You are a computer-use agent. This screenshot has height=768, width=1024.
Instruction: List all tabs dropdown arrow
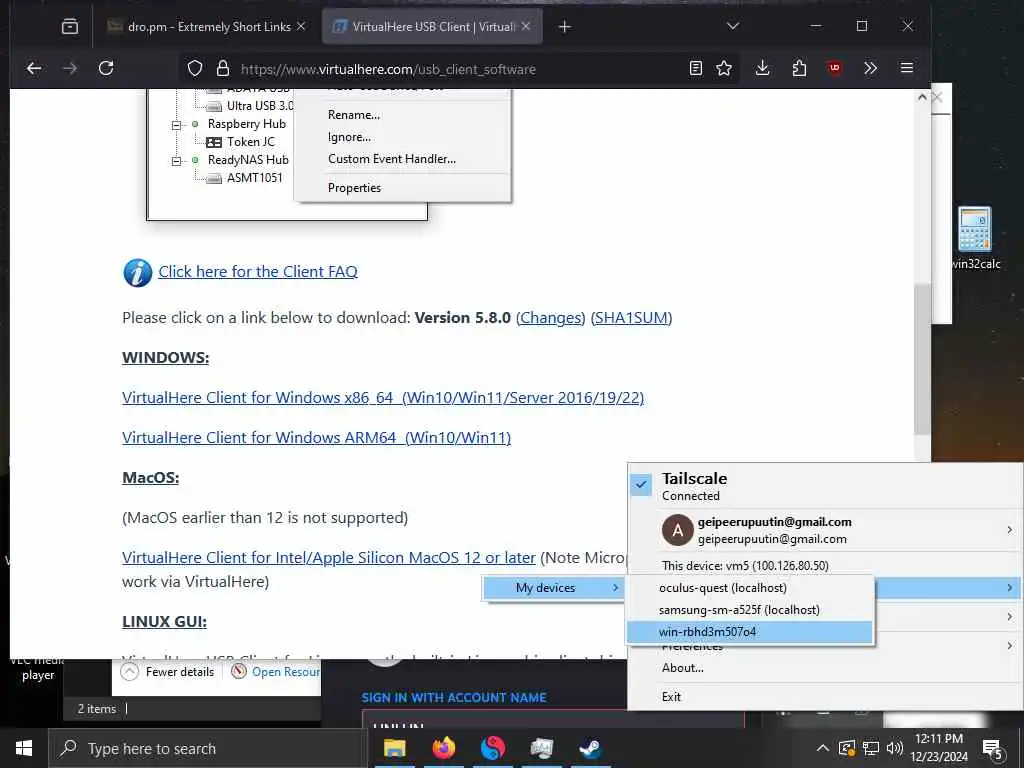click(x=733, y=26)
